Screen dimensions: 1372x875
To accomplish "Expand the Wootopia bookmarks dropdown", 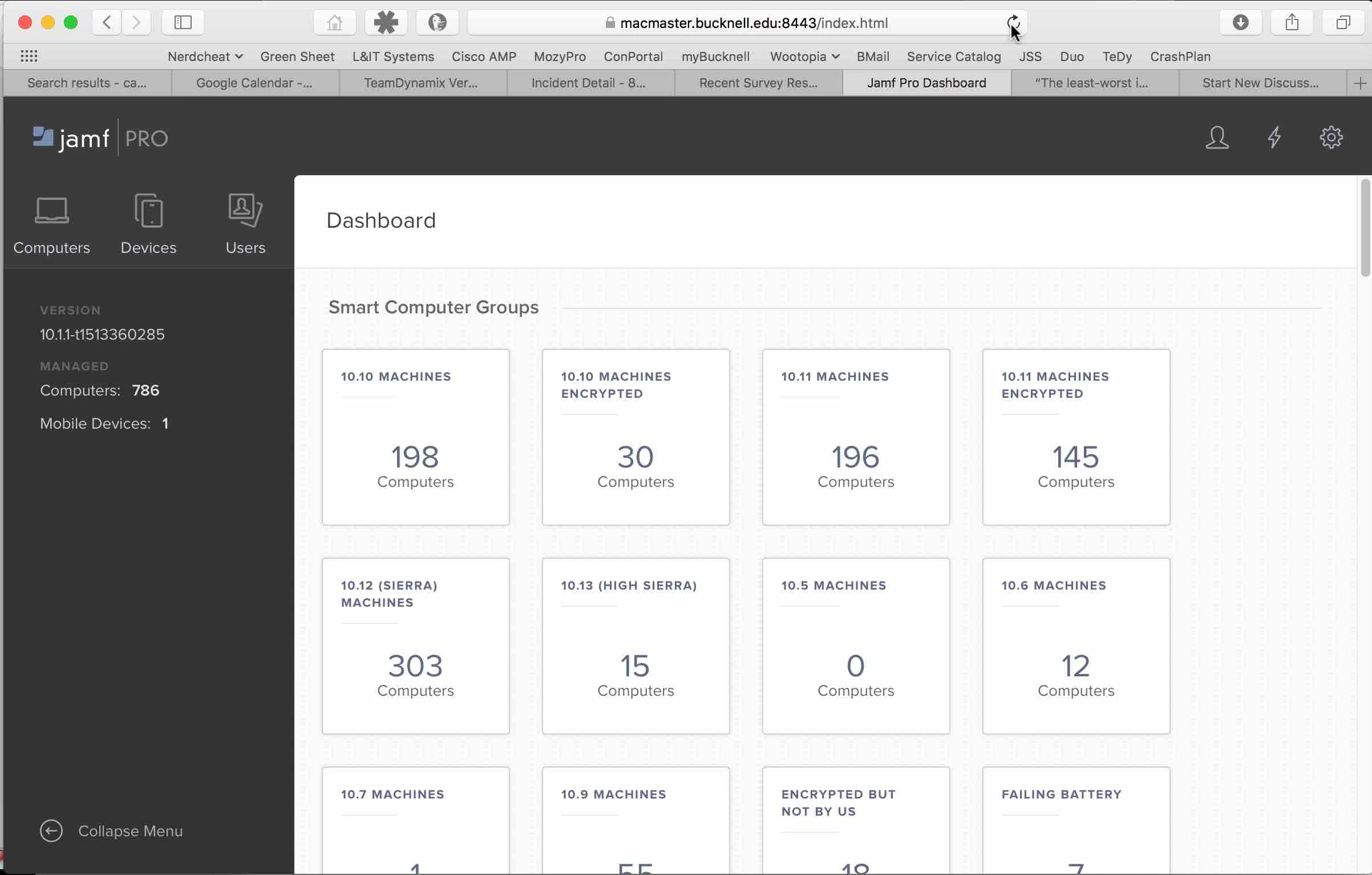I will tap(804, 57).
